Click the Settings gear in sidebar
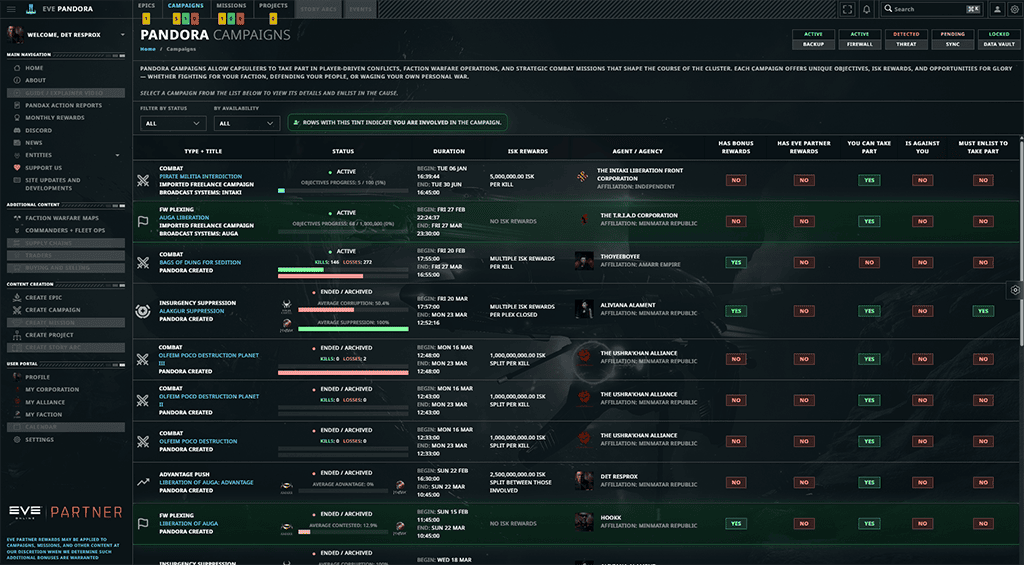Image resolution: width=1024 pixels, height=565 pixels. click(17, 440)
